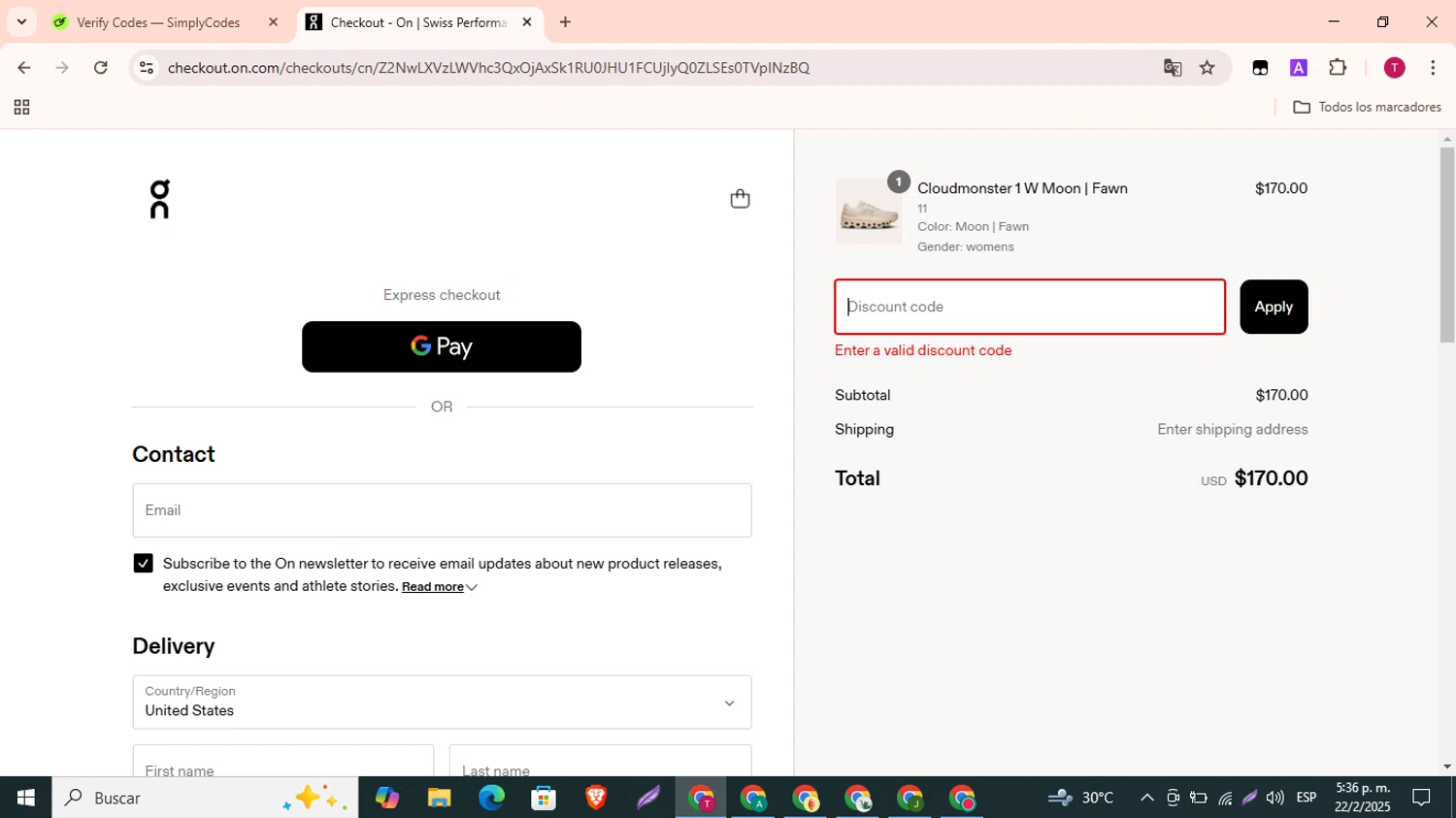Open File Explorer from the taskbar
The image size is (1456, 818).
pyautogui.click(x=439, y=798)
